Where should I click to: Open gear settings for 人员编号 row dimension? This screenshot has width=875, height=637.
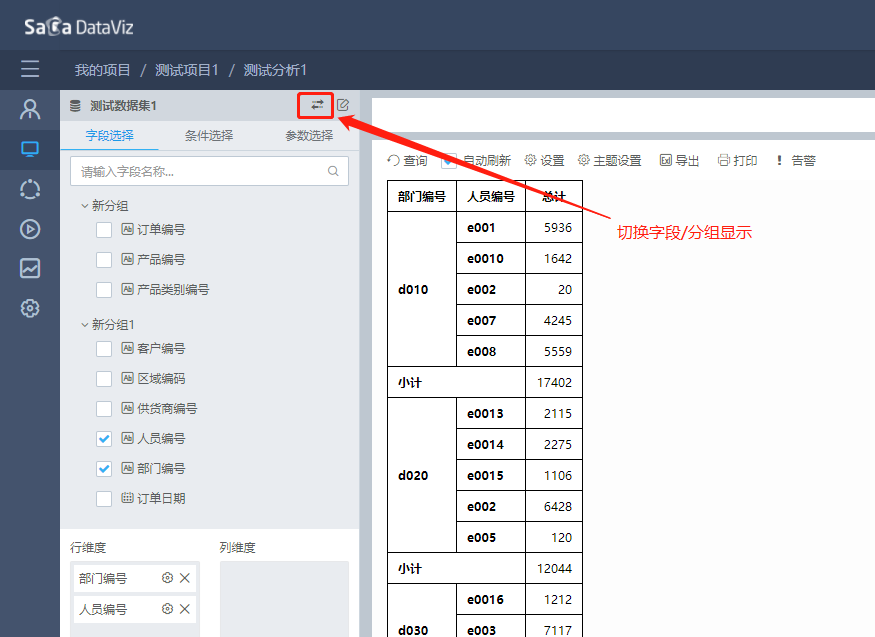(167, 609)
